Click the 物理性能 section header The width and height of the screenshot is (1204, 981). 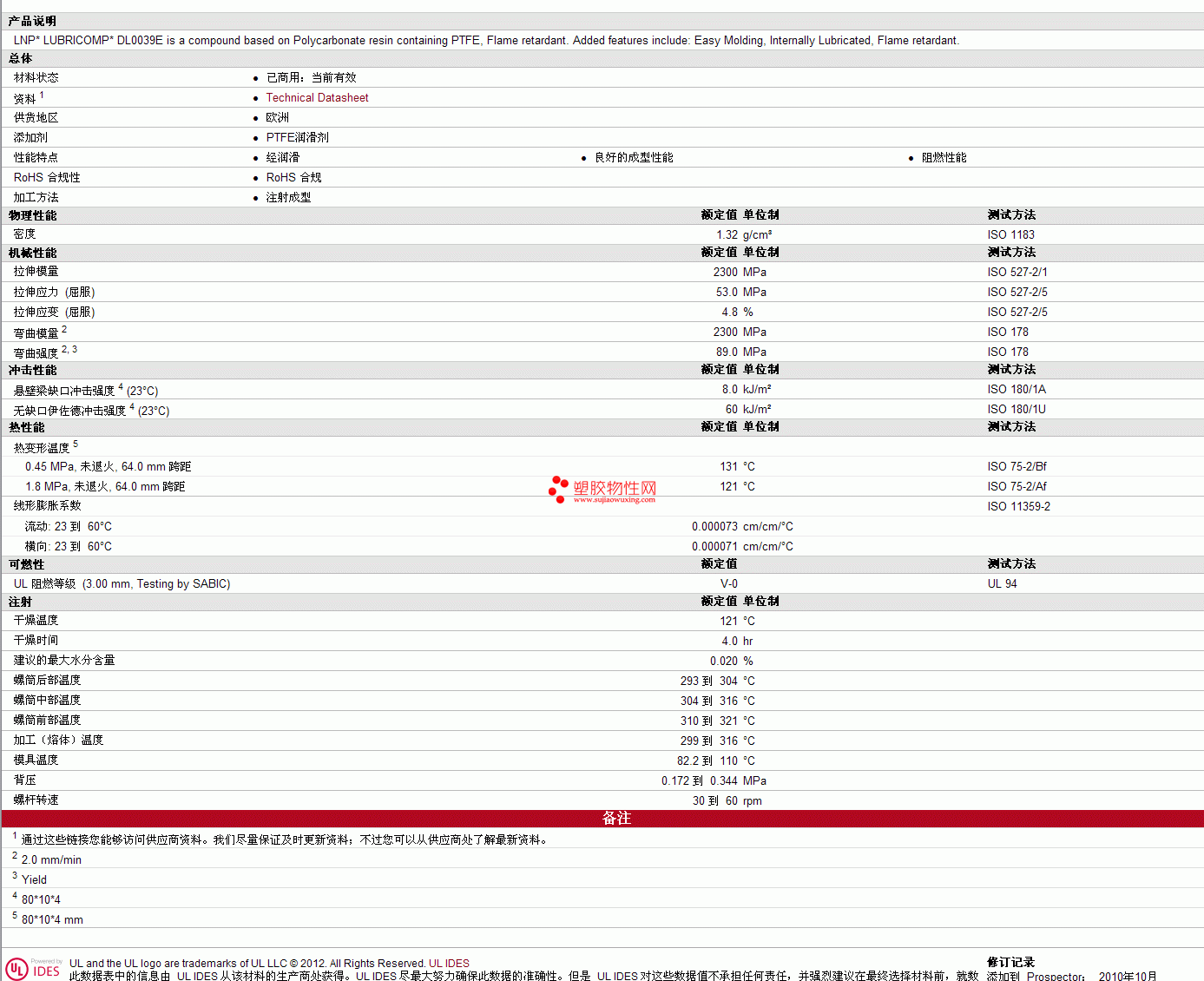[x=32, y=215]
